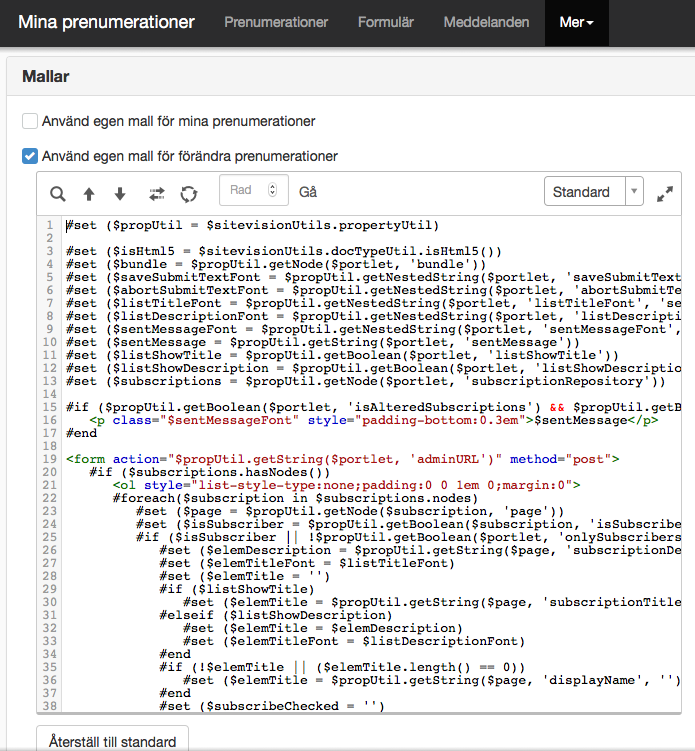Click the '#foreach($subscription in' line
The width and height of the screenshot is (695, 751).
296,498
